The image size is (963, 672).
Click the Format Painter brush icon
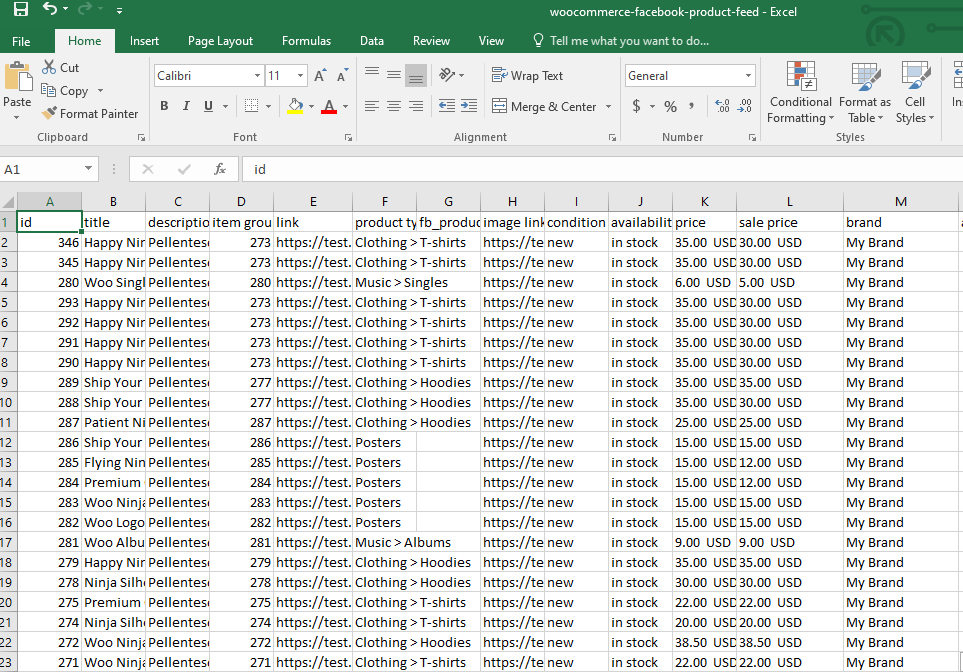point(49,114)
